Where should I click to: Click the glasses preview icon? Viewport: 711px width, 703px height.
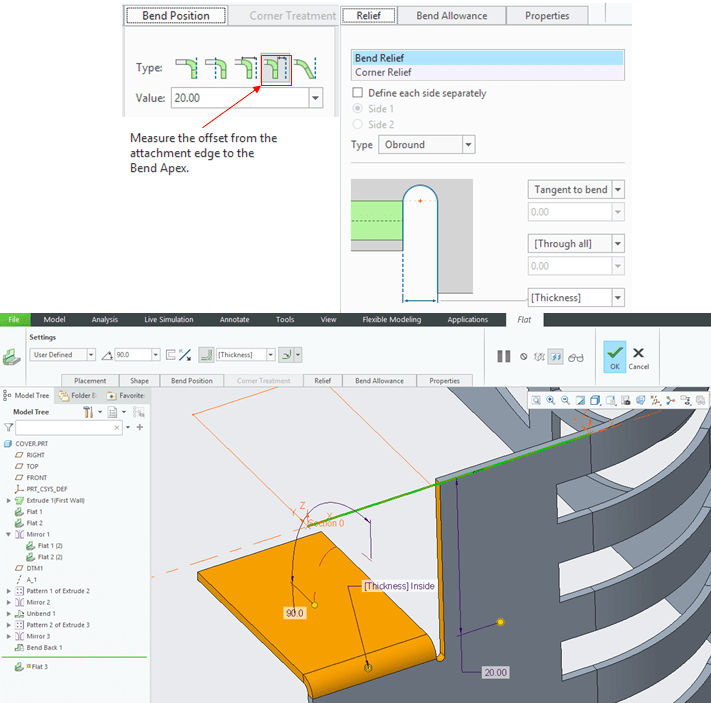(x=576, y=355)
